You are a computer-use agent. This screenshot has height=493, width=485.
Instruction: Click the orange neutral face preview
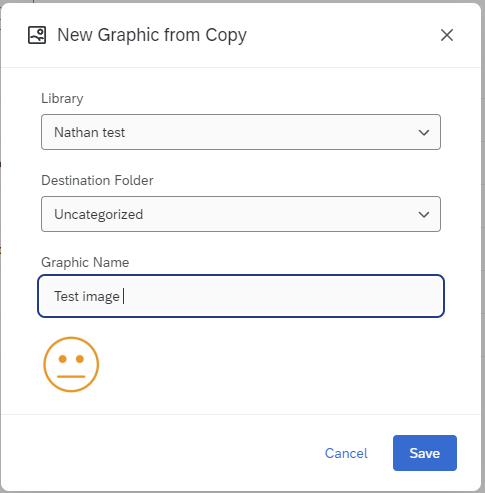pyautogui.click(x=71, y=364)
